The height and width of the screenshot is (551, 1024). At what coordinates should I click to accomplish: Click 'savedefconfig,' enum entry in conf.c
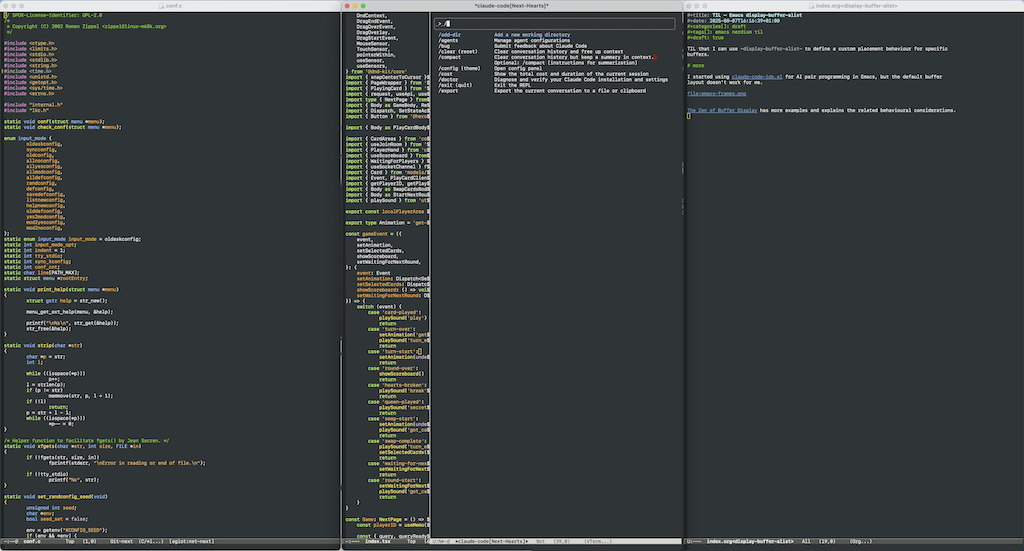coord(46,195)
